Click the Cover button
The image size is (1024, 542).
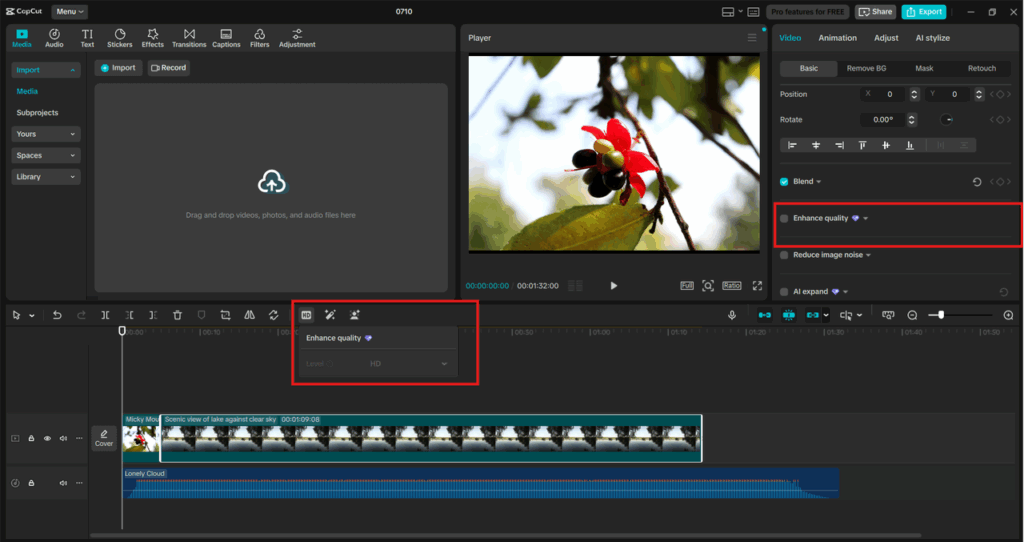tap(104, 438)
